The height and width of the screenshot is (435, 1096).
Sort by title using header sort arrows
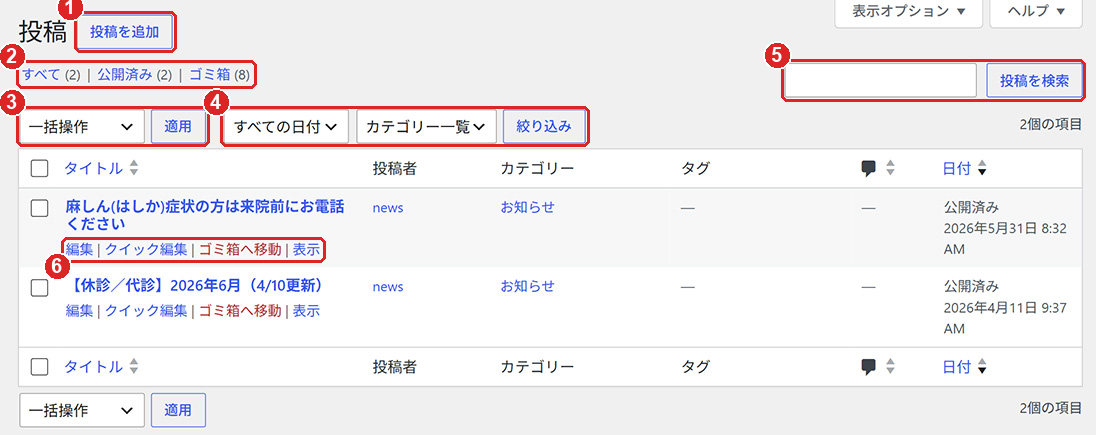coord(134,169)
